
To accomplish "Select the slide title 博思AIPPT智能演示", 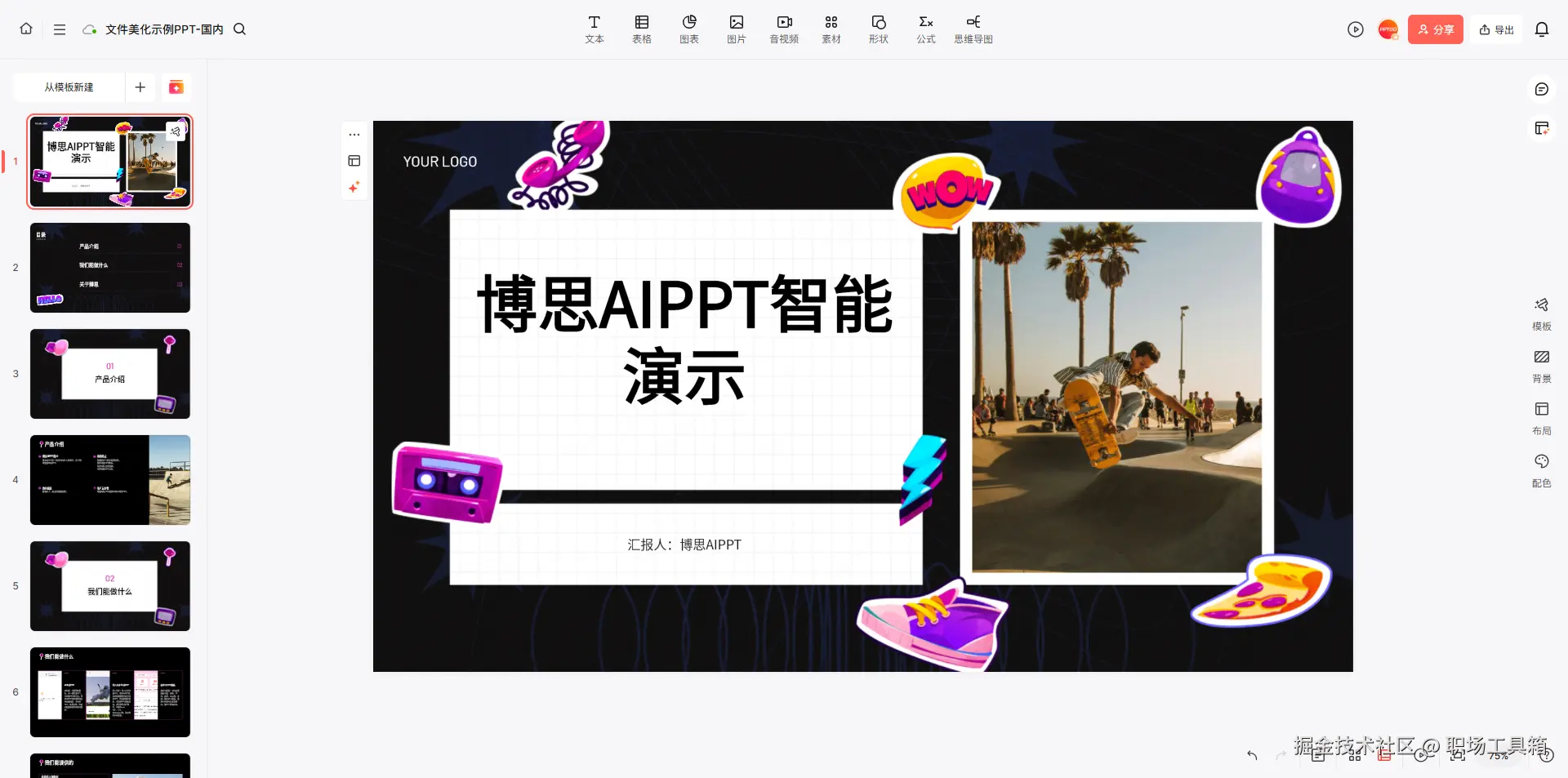I will pyautogui.click(x=684, y=340).
